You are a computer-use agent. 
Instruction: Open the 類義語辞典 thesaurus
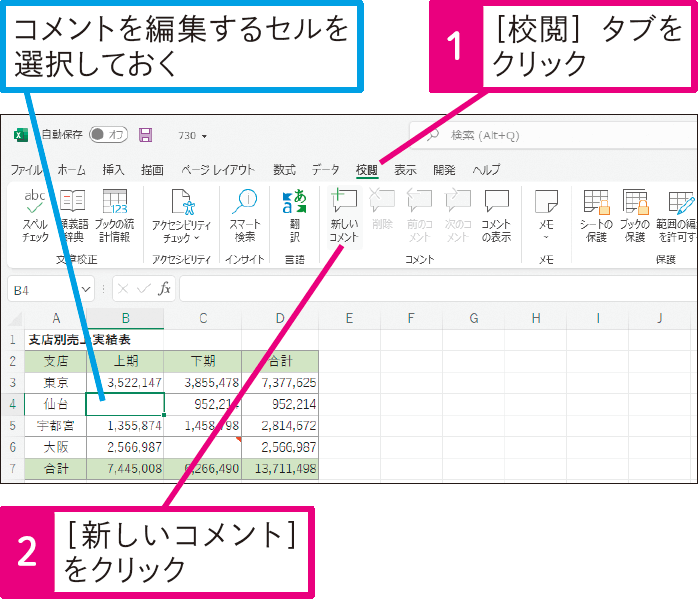click(x=73, y=216)
